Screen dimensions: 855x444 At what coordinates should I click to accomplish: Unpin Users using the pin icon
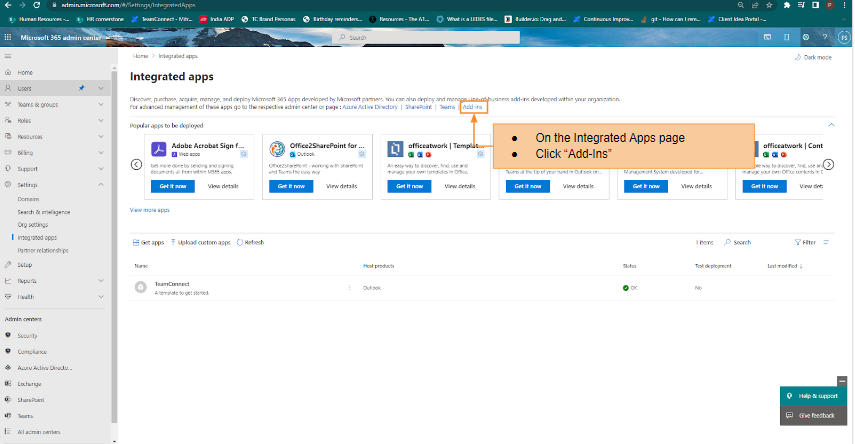tap(82, 88)
